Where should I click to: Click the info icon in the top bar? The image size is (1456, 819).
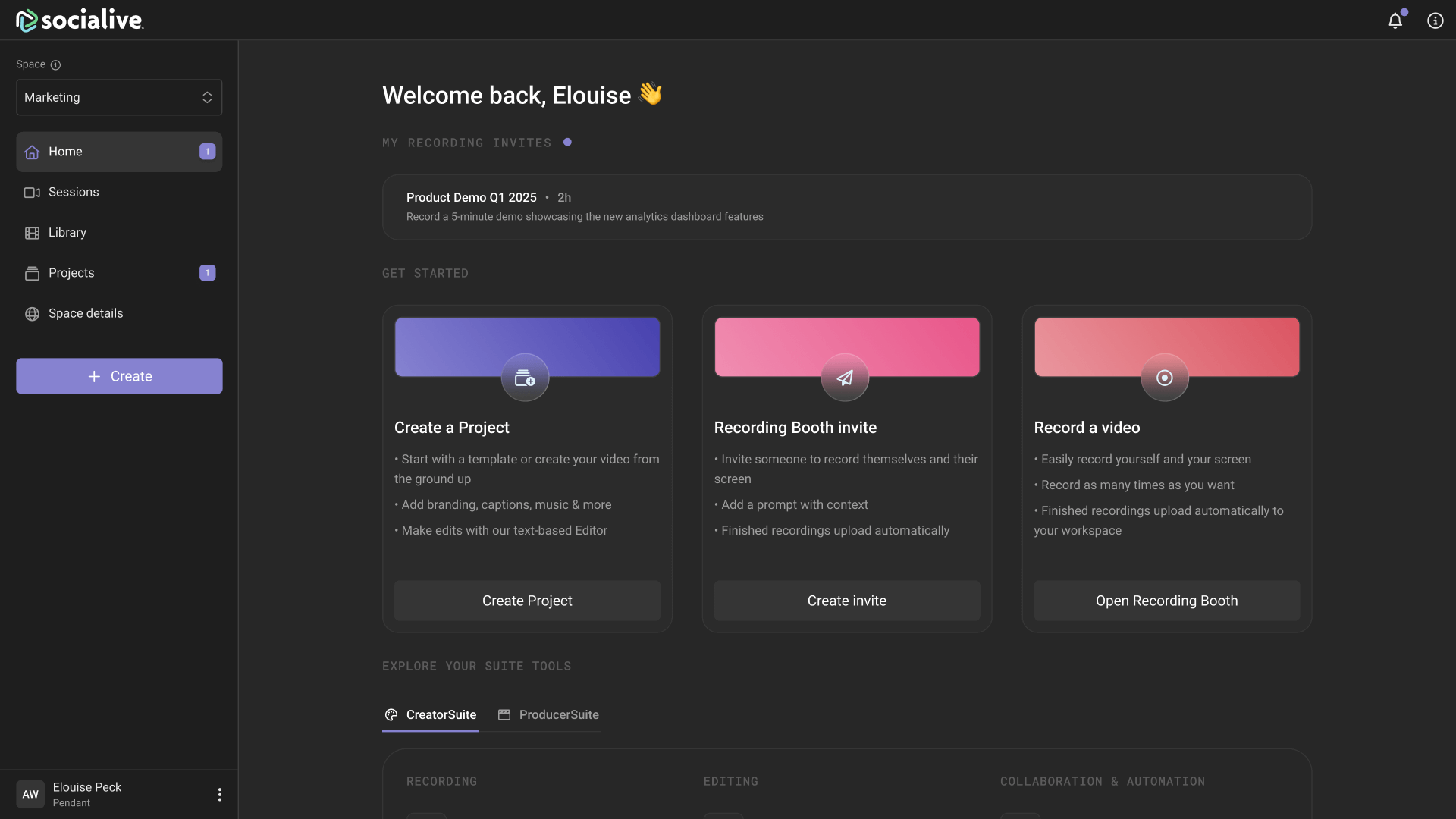1435,20
